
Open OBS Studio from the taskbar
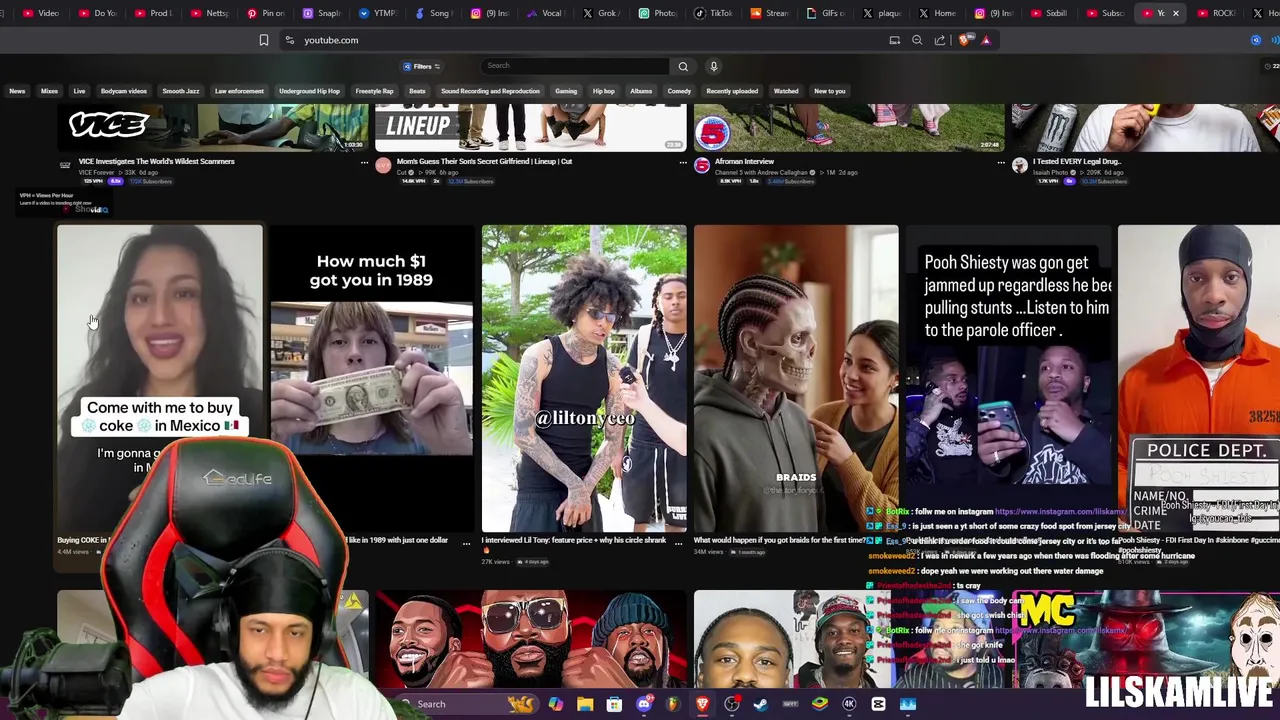(732, 704)
